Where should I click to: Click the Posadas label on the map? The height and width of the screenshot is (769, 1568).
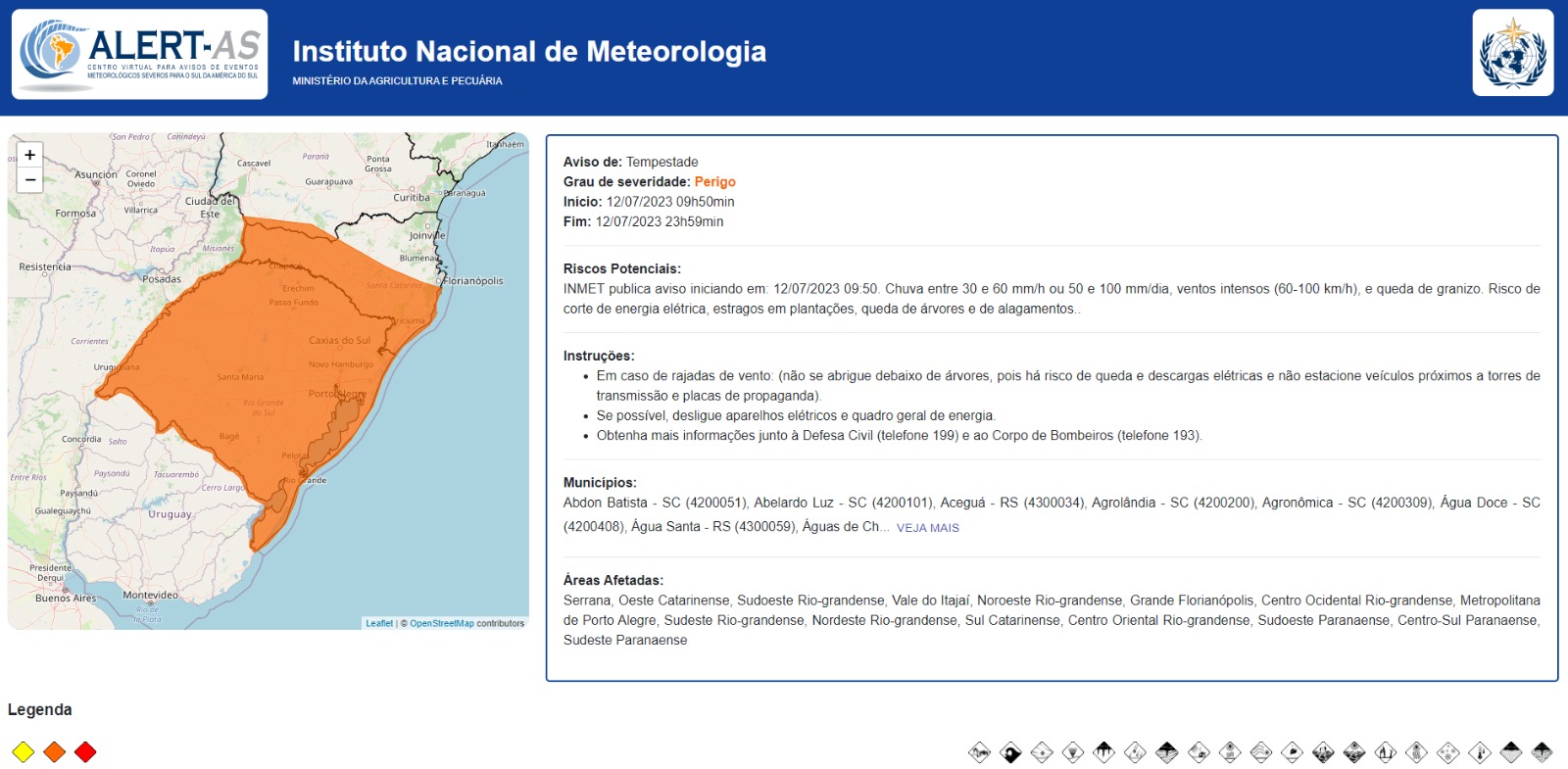(162, 279)
